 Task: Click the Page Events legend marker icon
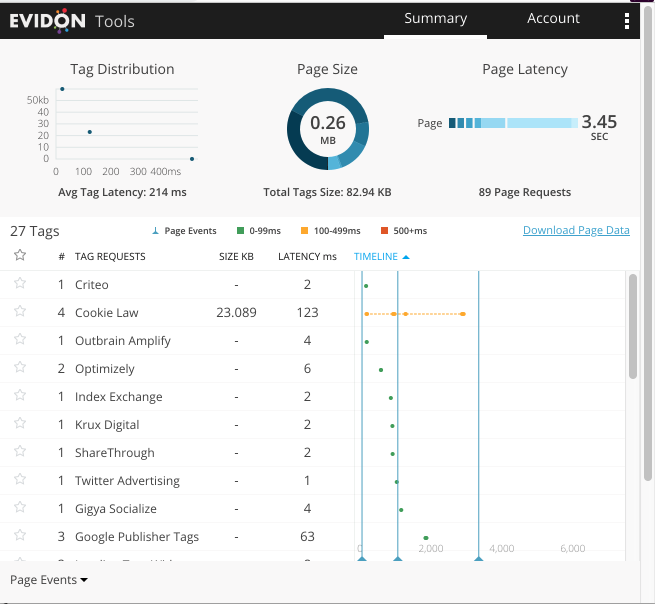pos(154,231)
